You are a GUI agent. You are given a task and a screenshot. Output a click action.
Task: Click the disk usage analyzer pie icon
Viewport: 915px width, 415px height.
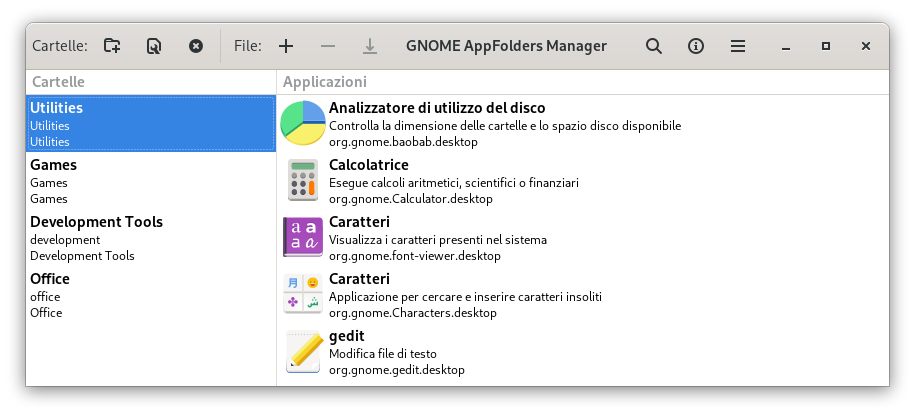(x=303, y=123)
